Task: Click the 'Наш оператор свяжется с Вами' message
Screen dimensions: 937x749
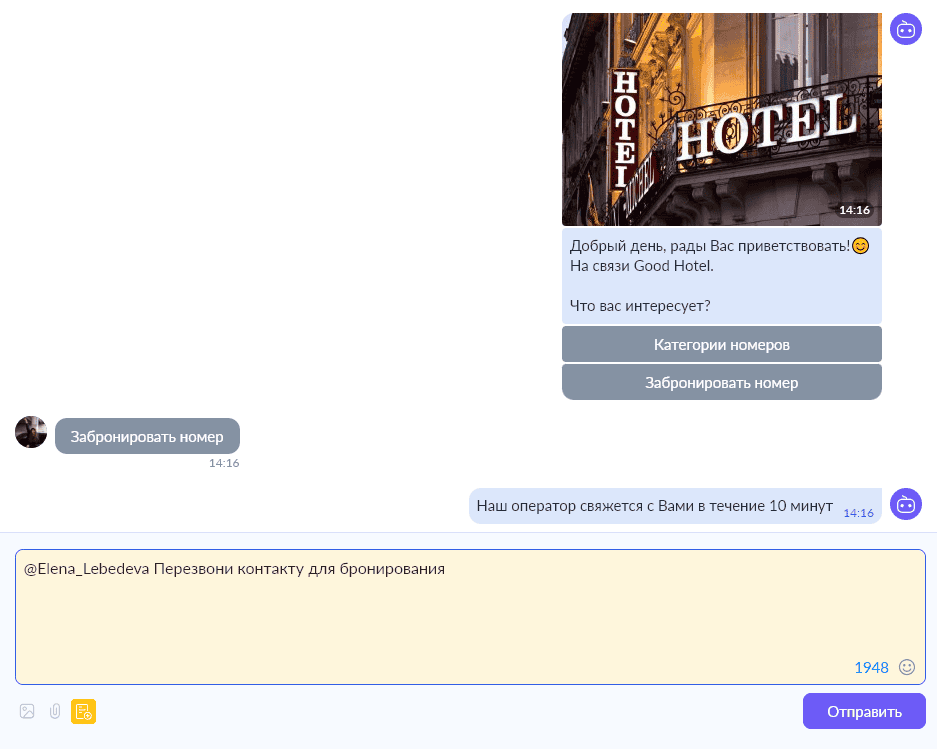Action: coord(675,506)
